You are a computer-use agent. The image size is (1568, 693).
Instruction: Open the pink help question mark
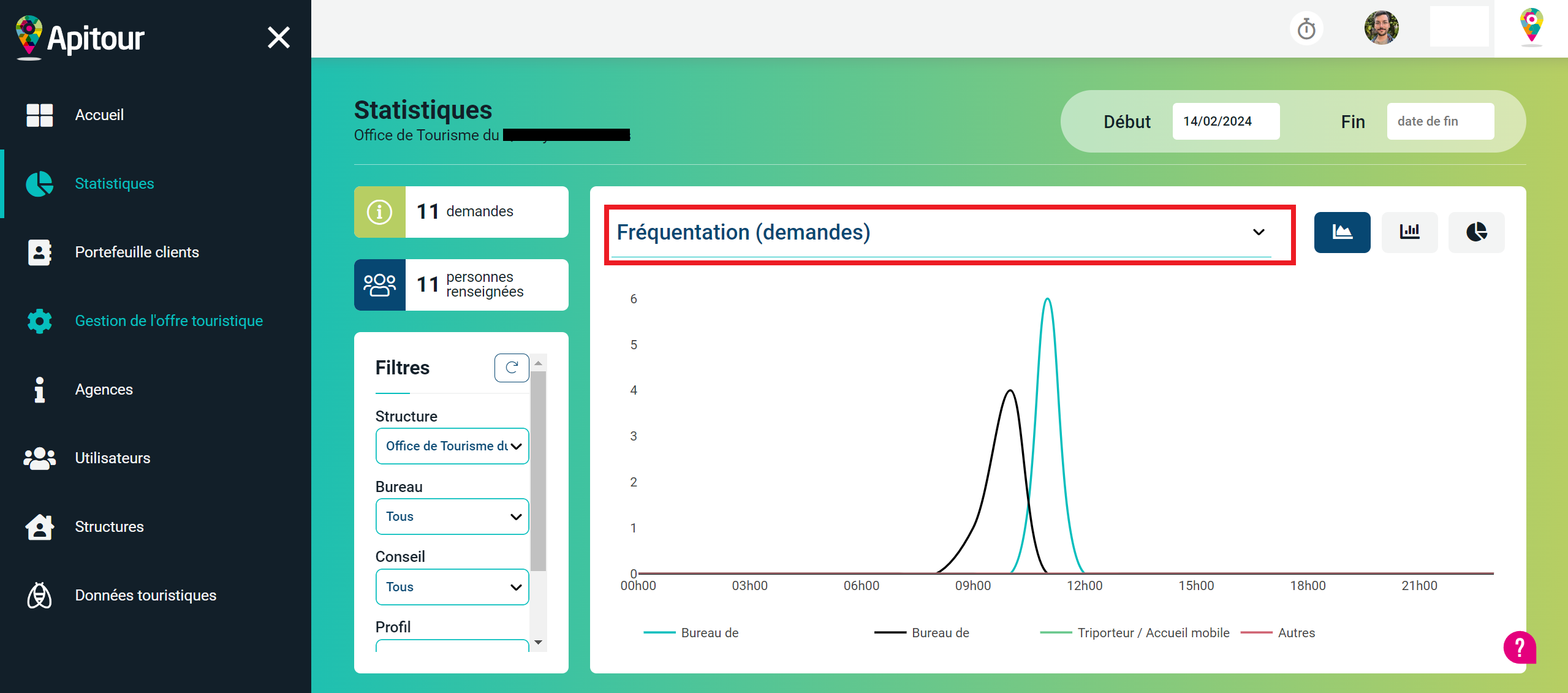click(x=1520, y=647)
